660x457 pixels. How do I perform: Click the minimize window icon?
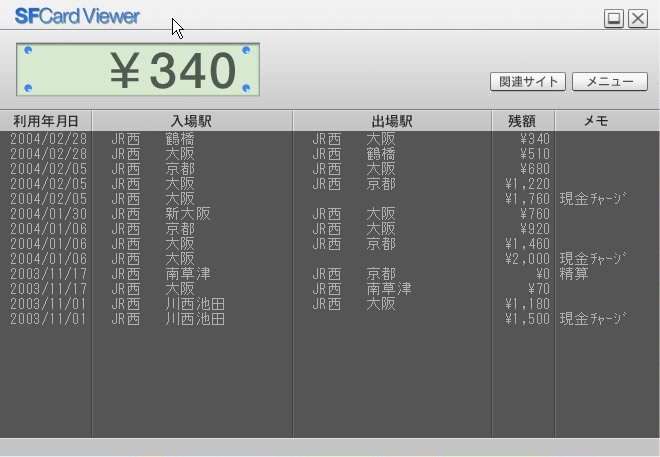pos(614,18)
